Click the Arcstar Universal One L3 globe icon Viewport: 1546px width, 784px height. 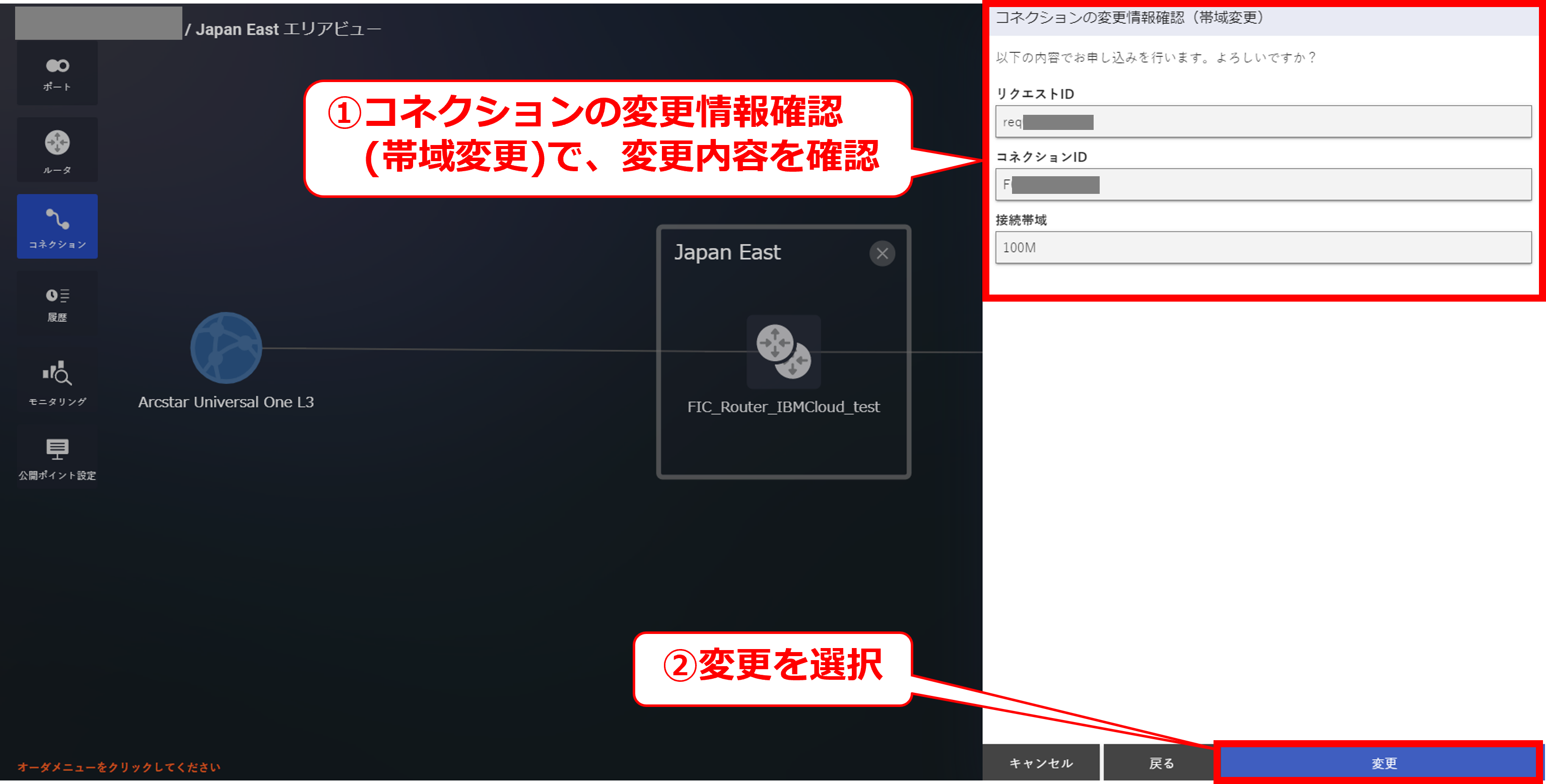(x=226, y=347)
